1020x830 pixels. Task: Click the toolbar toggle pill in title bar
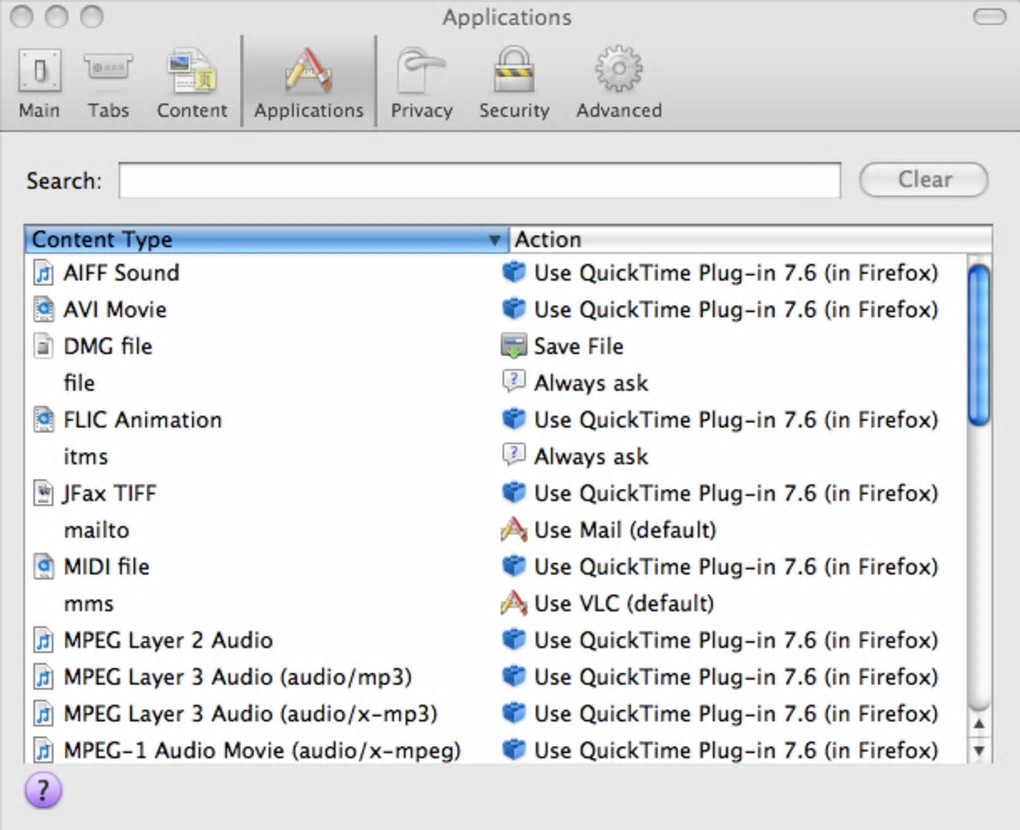[x=990, y=17]
